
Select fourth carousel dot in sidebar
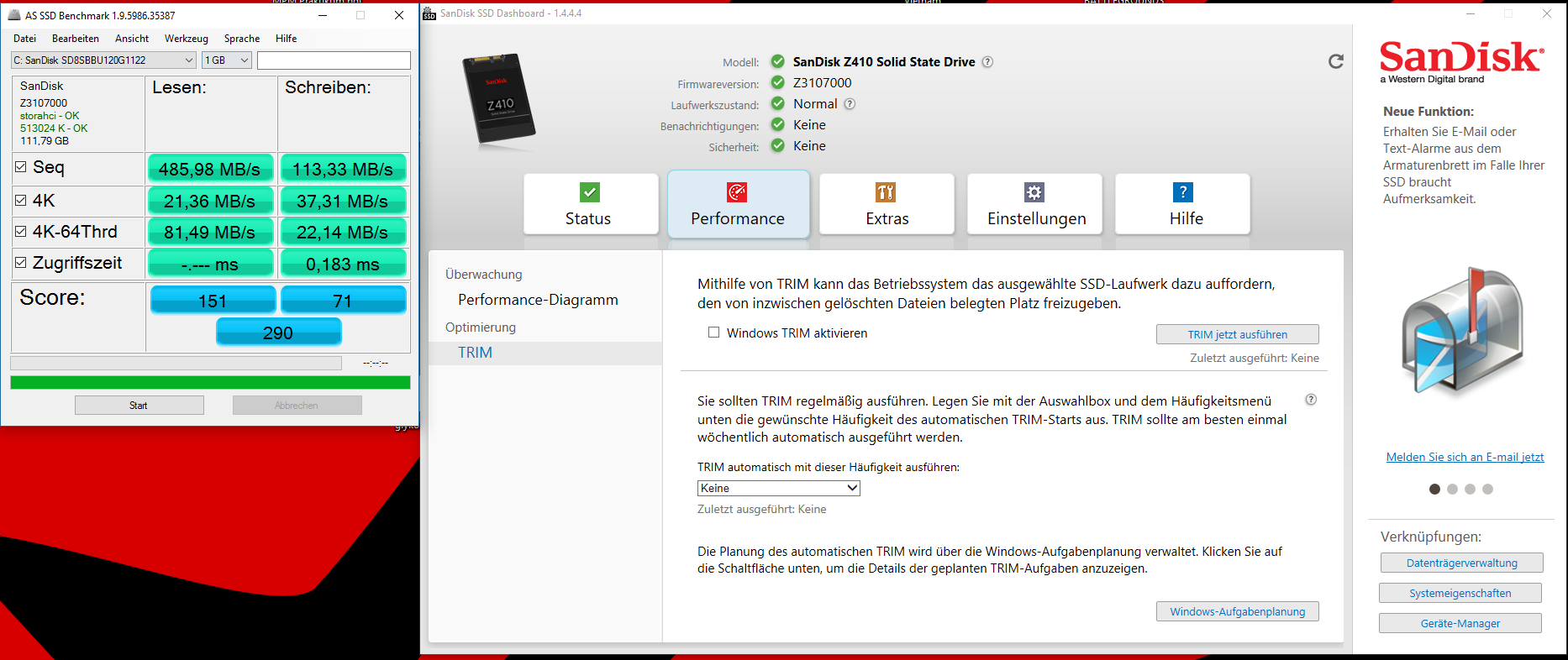coord(1487,489)
